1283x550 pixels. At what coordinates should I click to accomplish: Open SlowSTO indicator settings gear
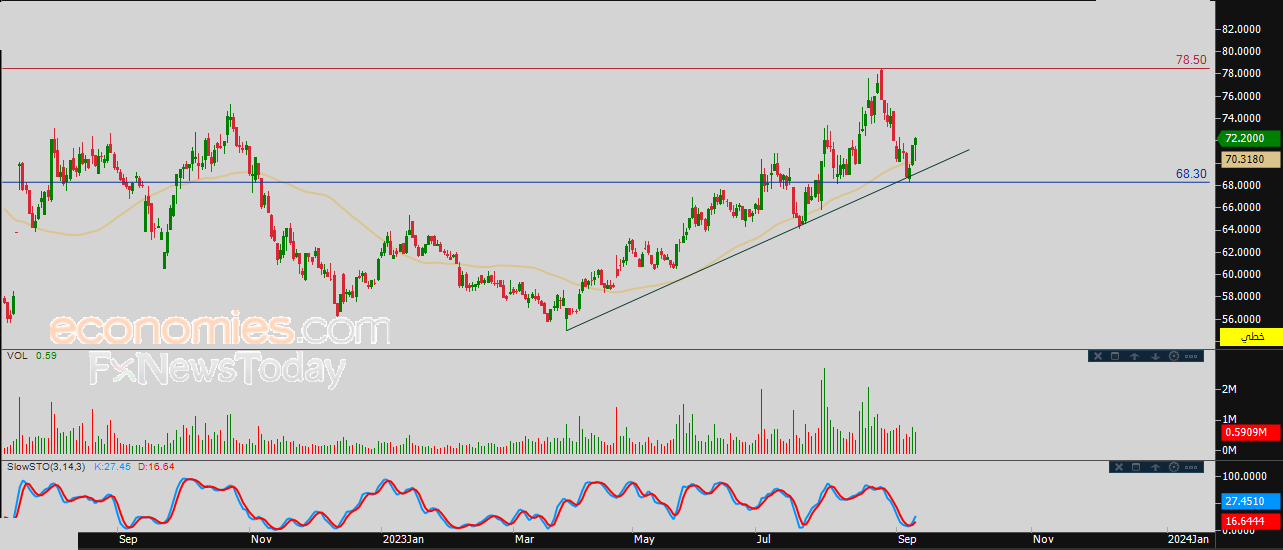click(1173, 467)
